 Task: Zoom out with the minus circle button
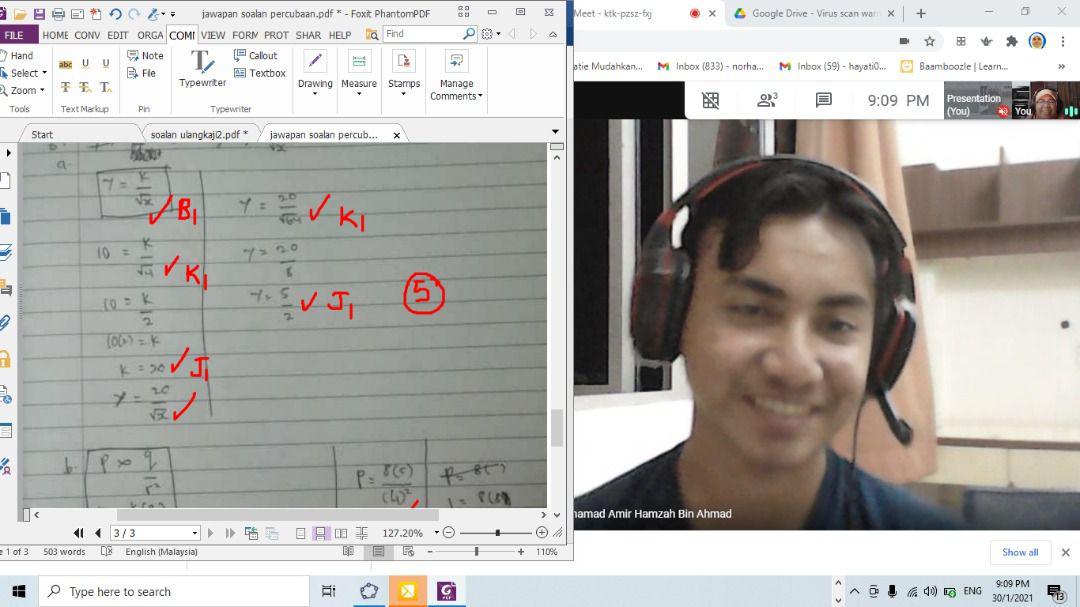(449, 533)
